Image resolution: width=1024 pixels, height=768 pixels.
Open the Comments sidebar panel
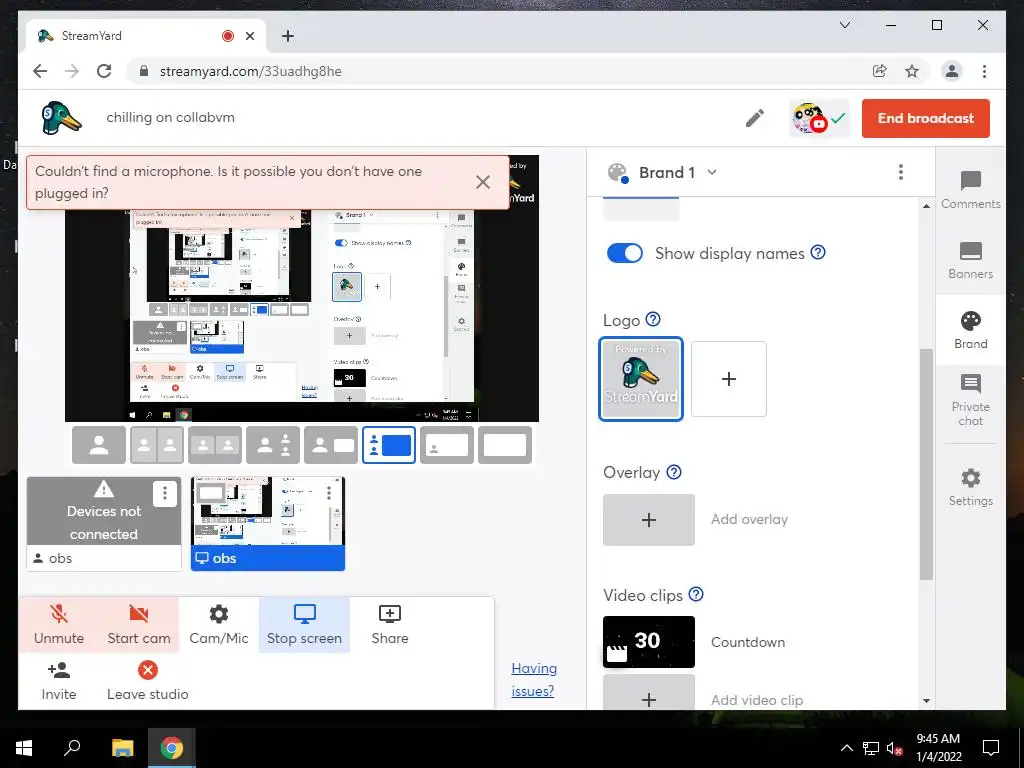[970, 190]
